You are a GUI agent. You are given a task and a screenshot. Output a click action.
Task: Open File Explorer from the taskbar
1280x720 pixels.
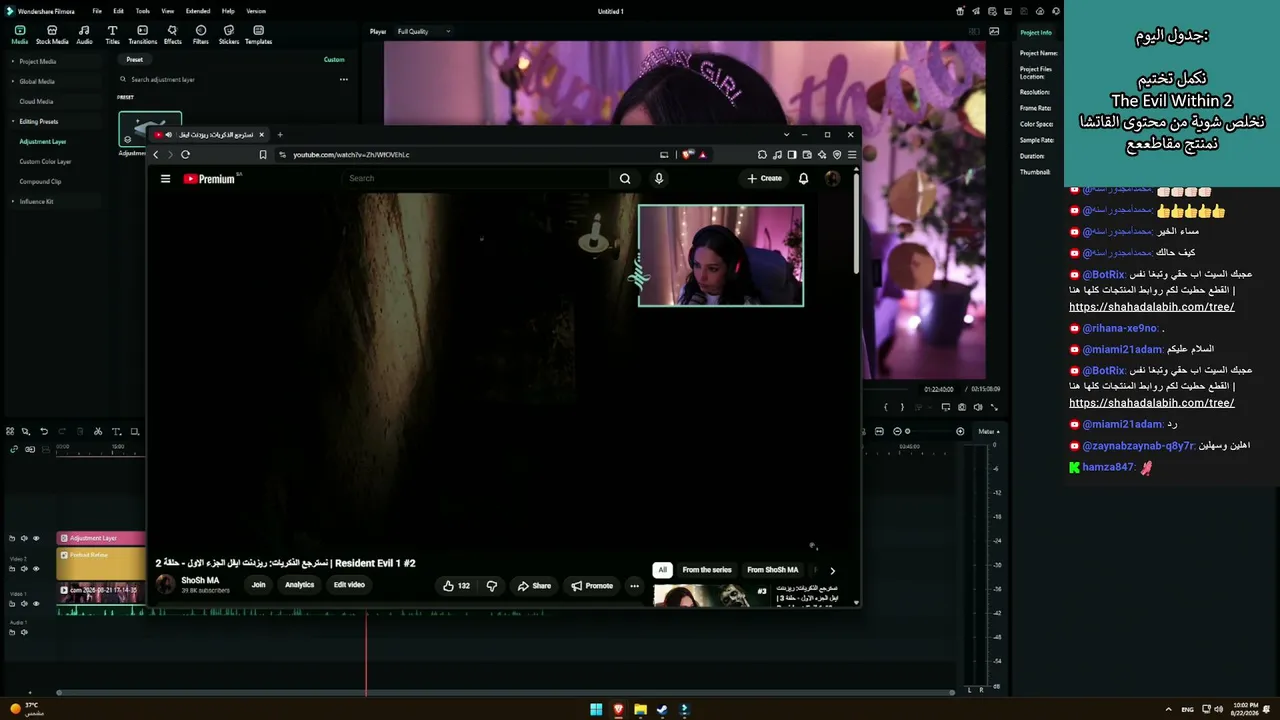click(x=640, y=709)
